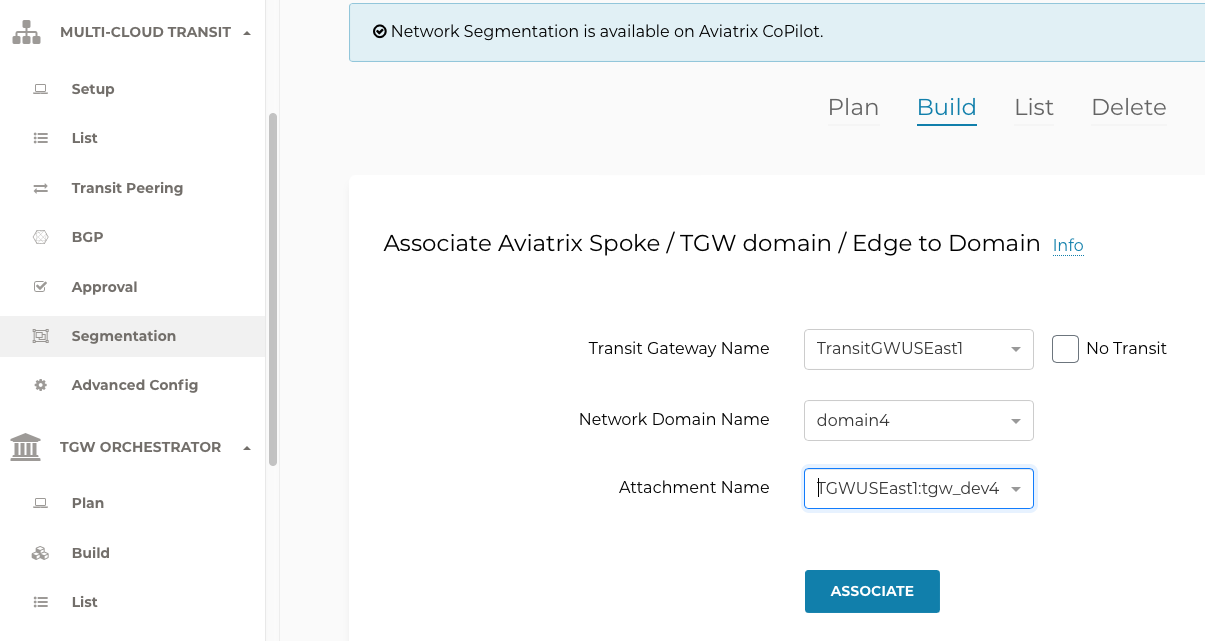
Task: Switch to the Delete tab
Action: click(1128, 107)
